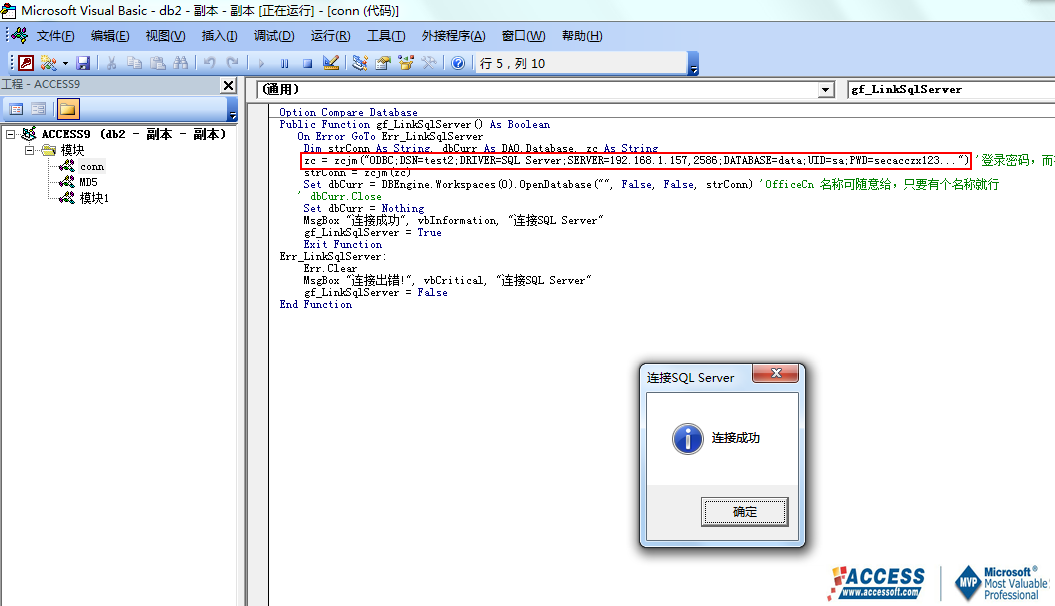Click the View Object icon in project panel

click(39, 109)
